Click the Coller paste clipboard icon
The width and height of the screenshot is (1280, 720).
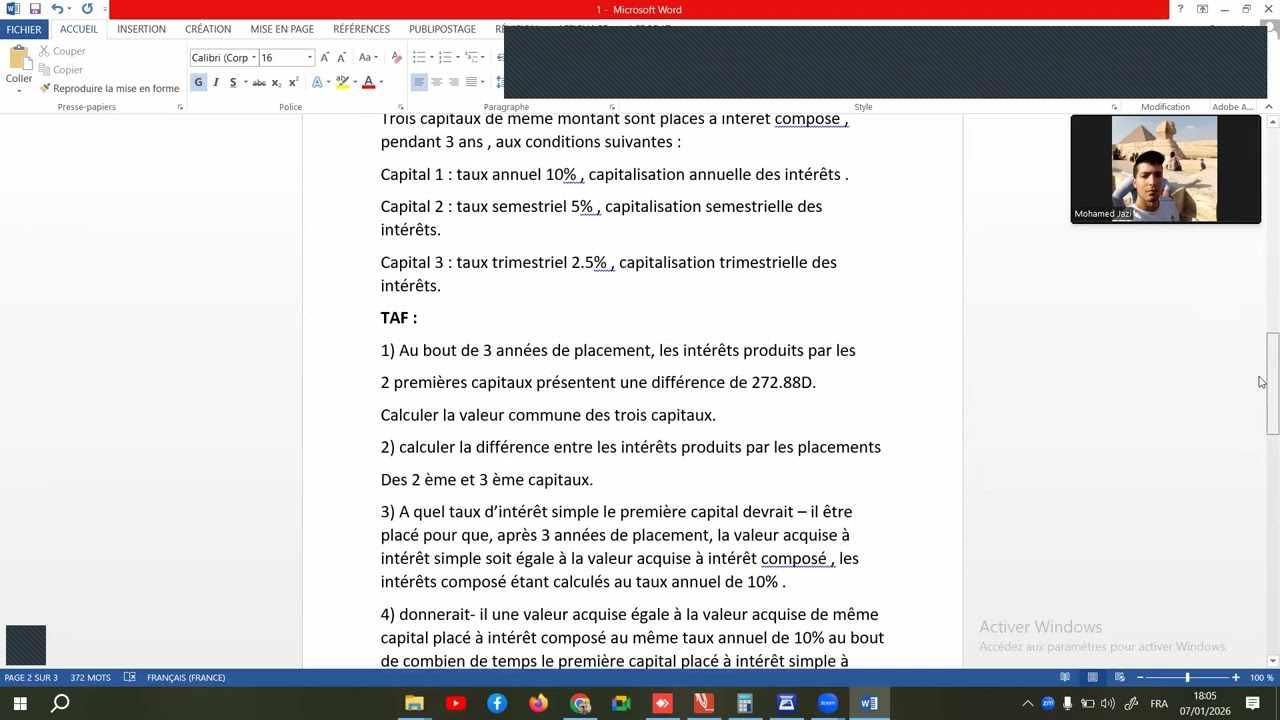click(19, 57)
